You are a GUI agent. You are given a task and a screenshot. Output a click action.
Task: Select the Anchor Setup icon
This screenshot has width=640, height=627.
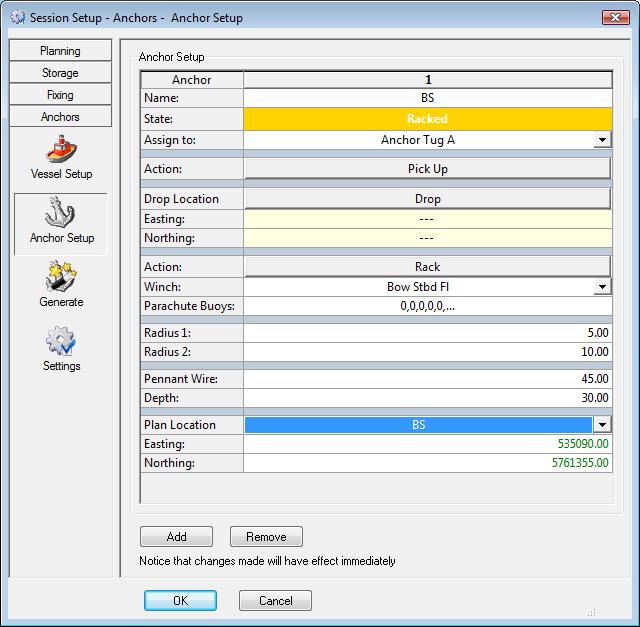click(61, 216)
